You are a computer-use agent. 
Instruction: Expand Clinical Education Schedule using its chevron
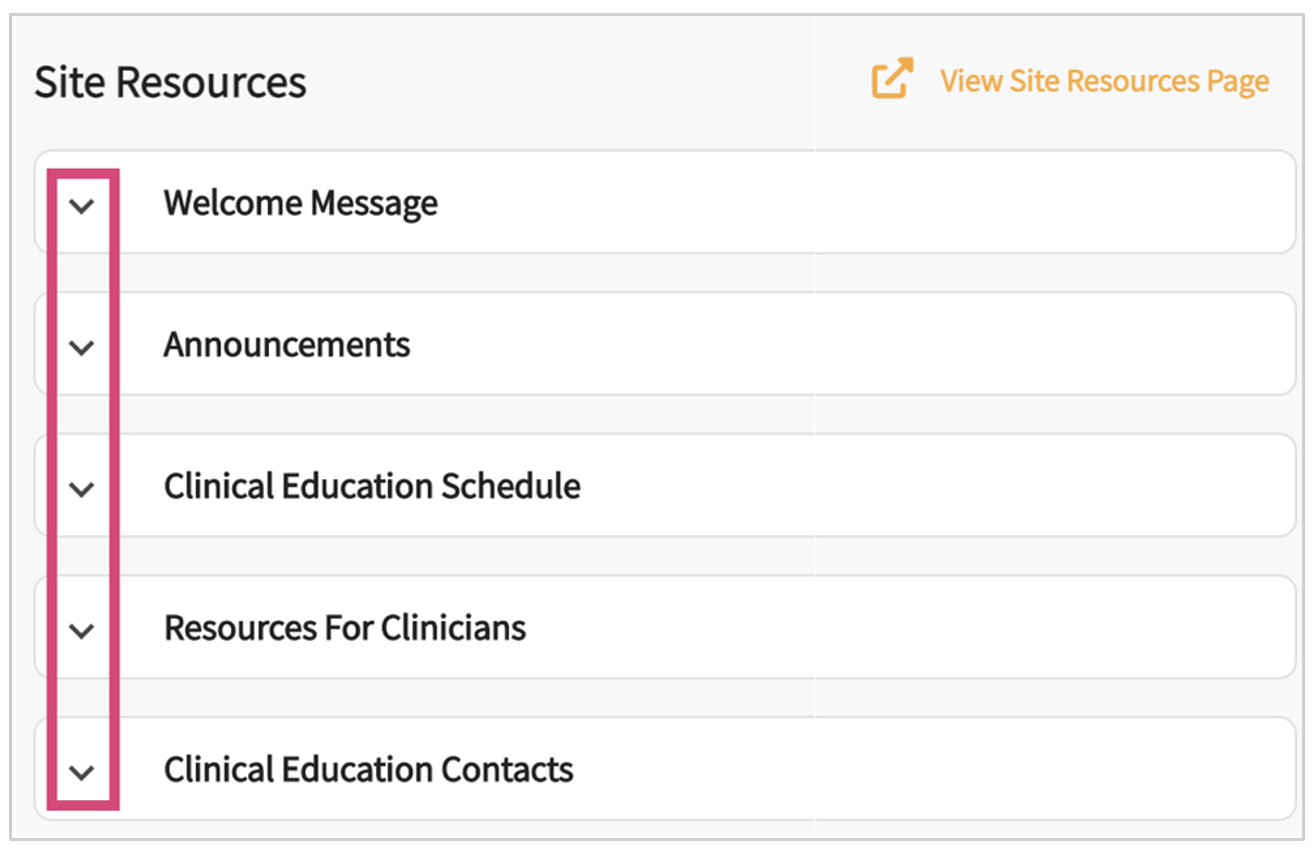[x=82, y=489]
